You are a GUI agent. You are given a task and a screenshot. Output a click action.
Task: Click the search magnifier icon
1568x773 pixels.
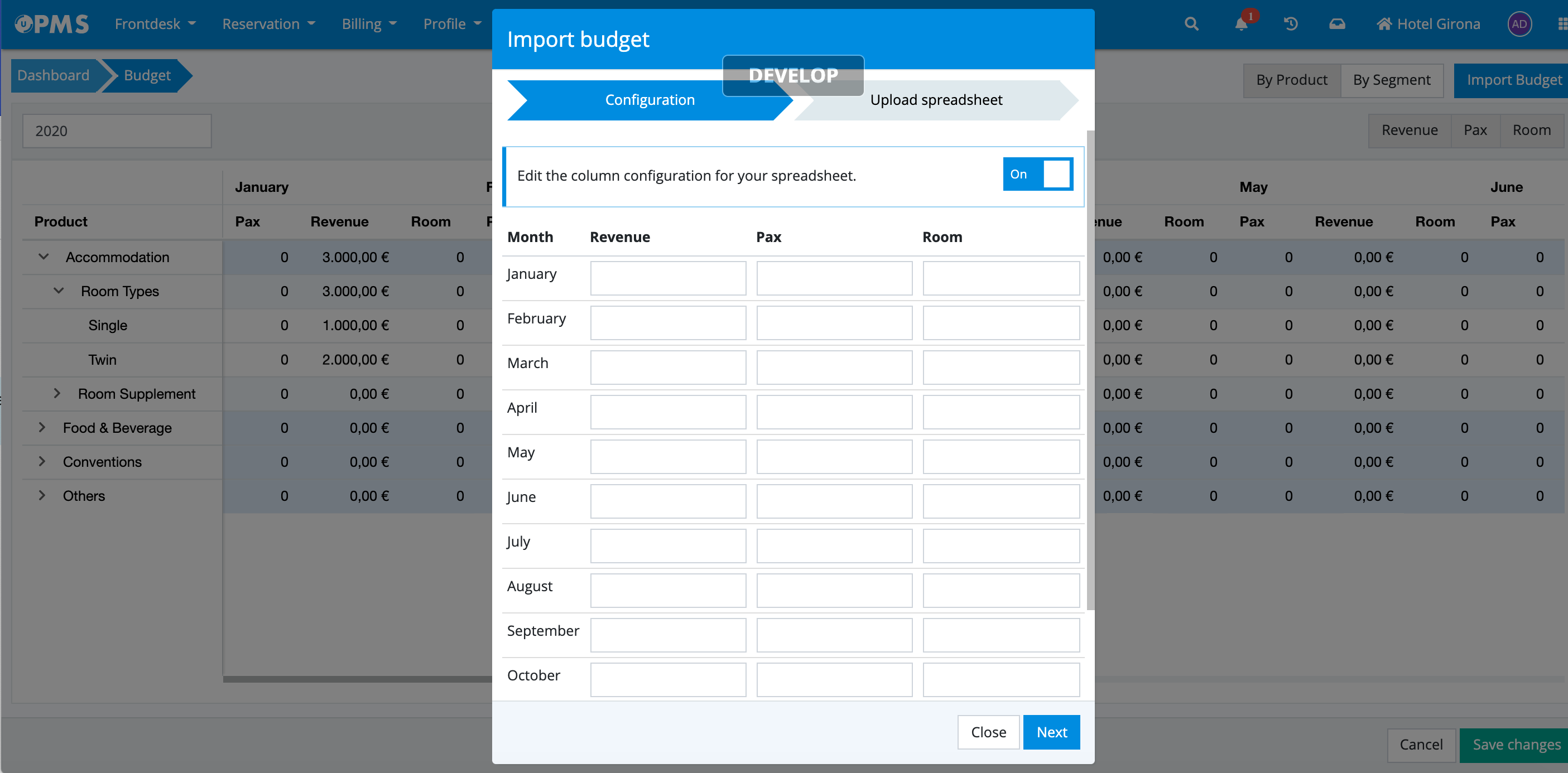[x=1191, y=25]
